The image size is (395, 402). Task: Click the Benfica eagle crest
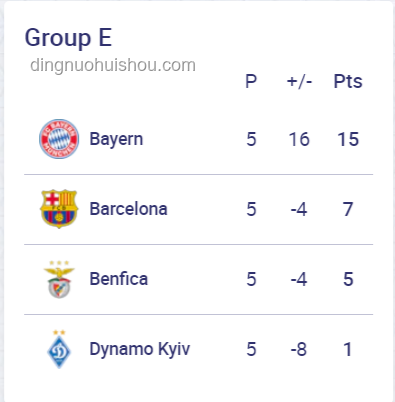pos(59,279)
